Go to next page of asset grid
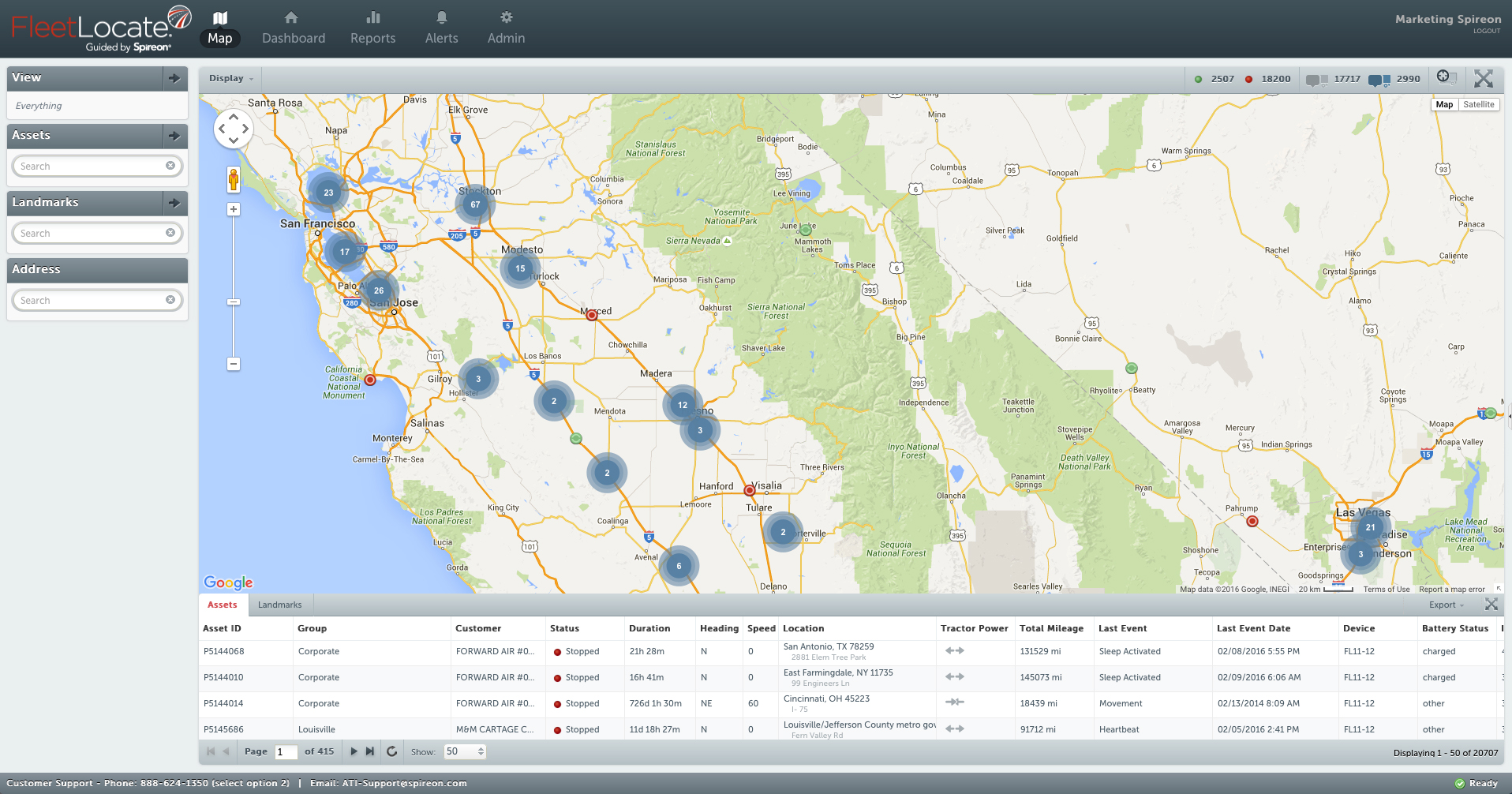The height and width of the screenshot is (794, 1512). tap(354, 751)
